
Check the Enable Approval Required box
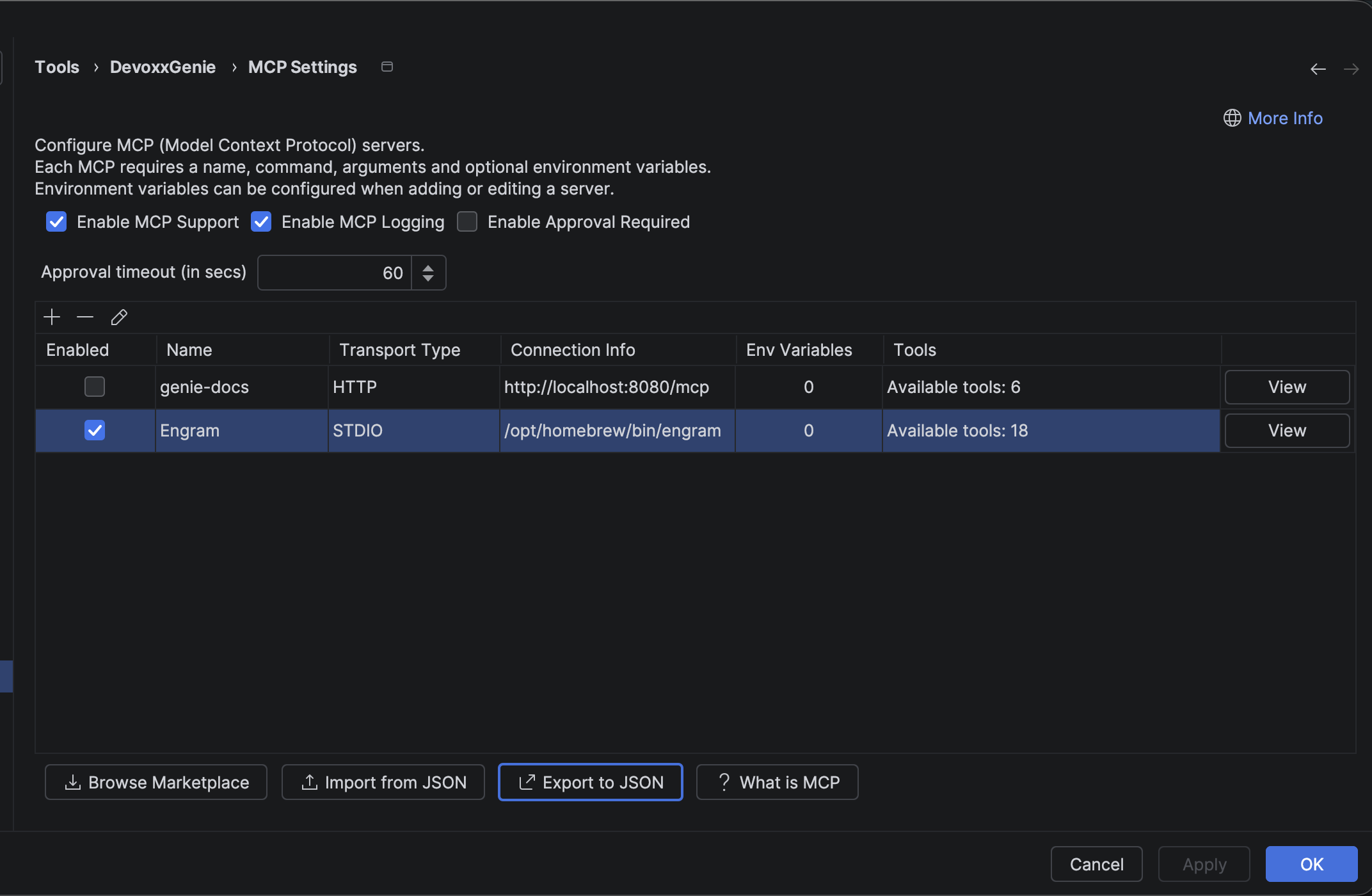click(x=467, y=221)
